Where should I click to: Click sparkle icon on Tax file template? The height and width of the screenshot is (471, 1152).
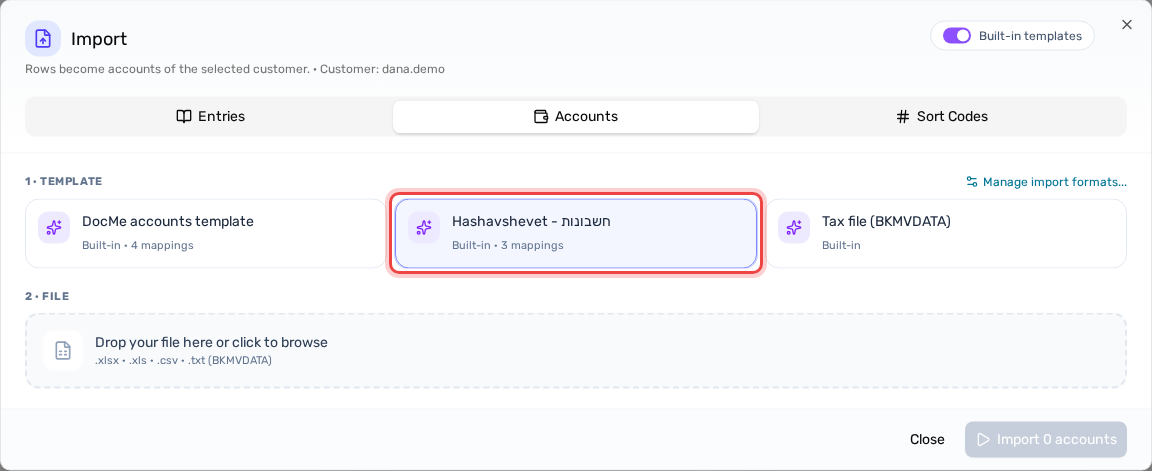pyautogui.click(x=793, y=228)
